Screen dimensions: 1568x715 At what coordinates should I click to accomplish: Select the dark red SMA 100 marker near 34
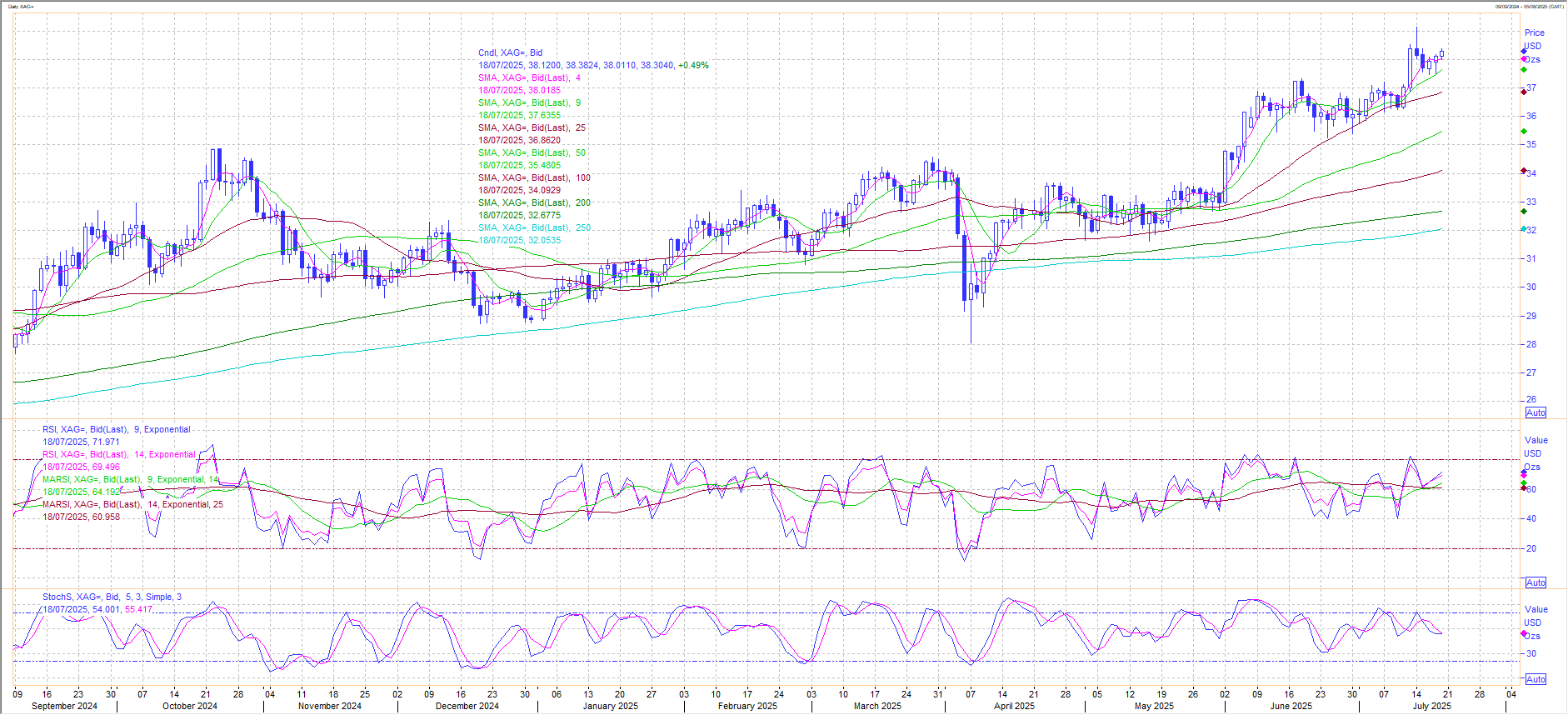point(1524,171)
